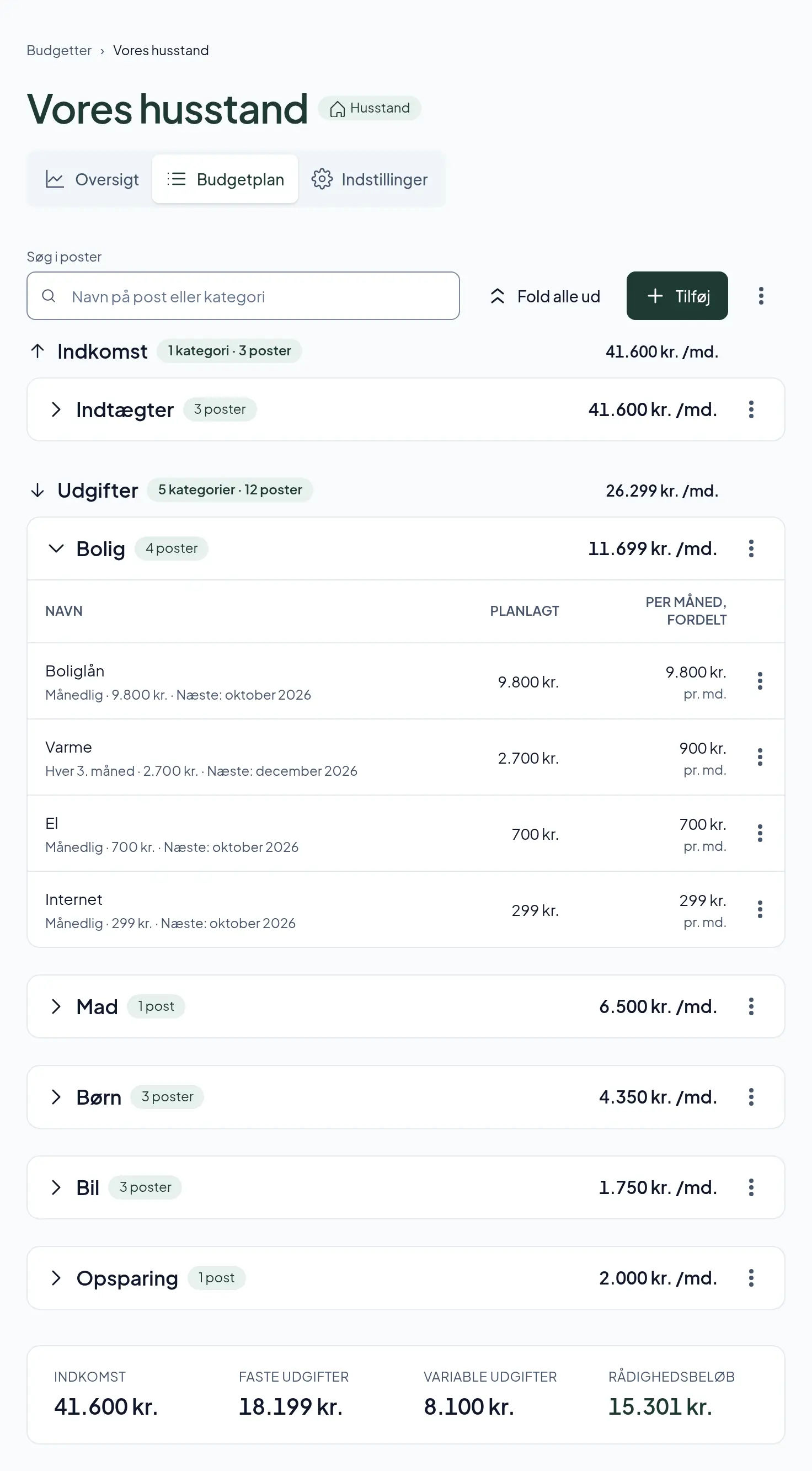The image size is (812, 1471).
Task: Click the 18.199 kr. Faste udgifter value
Action: coord(291,1406)
